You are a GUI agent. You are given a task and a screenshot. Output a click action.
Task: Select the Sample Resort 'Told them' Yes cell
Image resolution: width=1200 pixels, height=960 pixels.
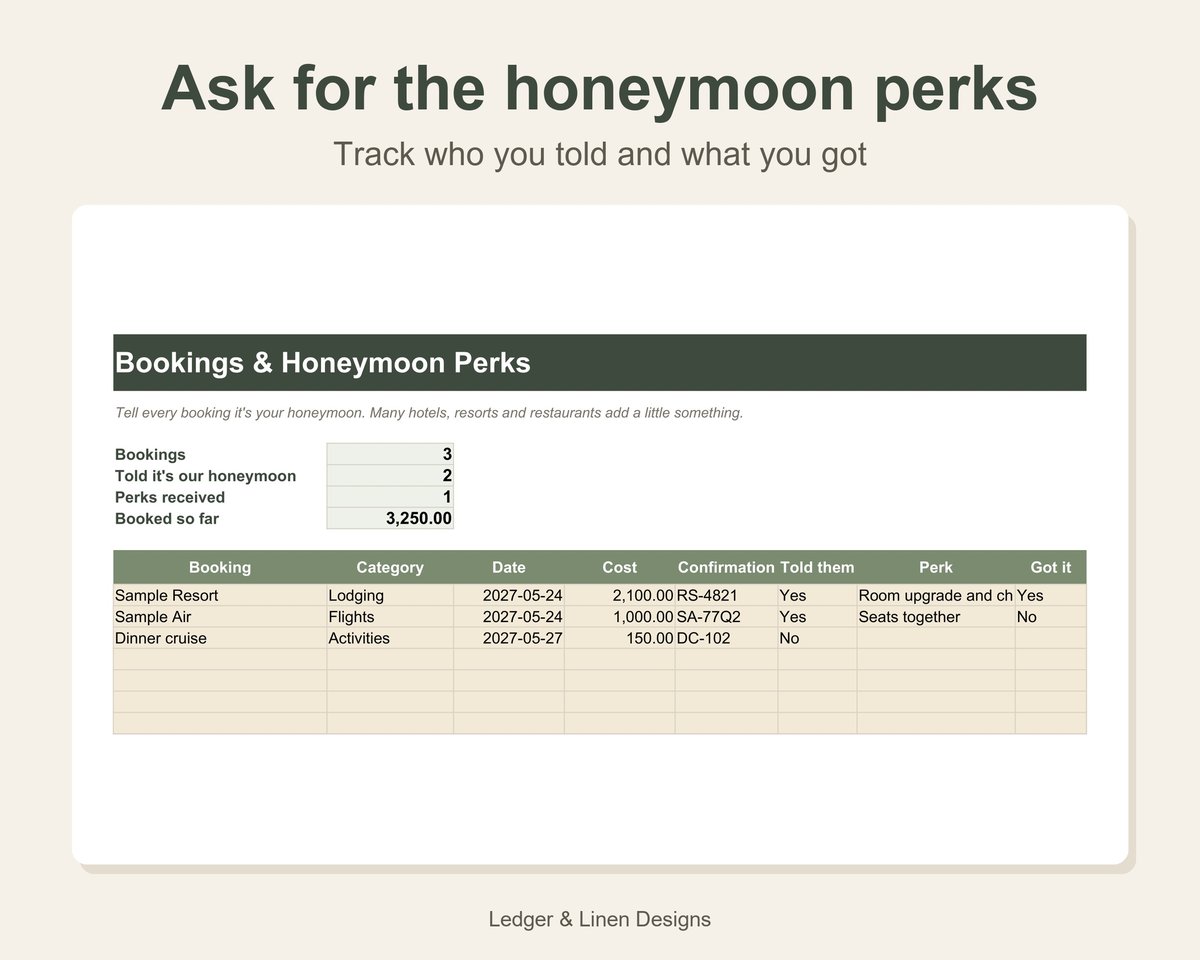817,595
